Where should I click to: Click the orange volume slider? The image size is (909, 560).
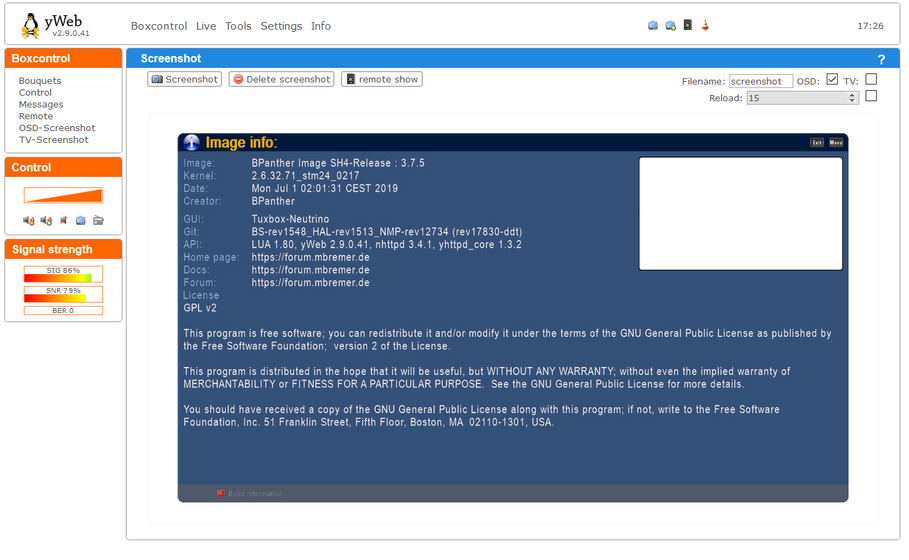pos(63,195)
